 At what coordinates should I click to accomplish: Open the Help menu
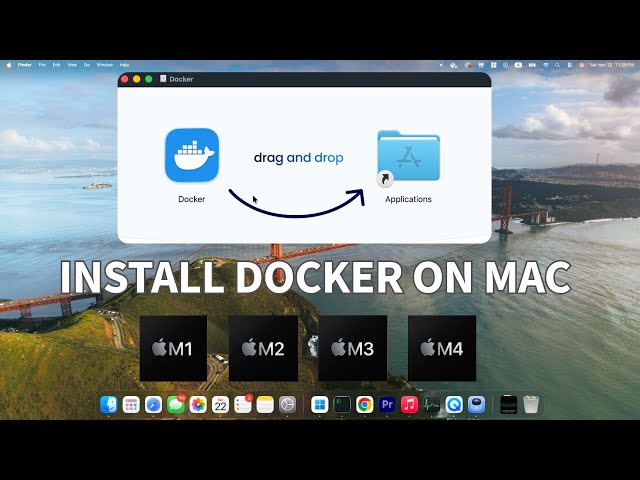pos(124,65)
